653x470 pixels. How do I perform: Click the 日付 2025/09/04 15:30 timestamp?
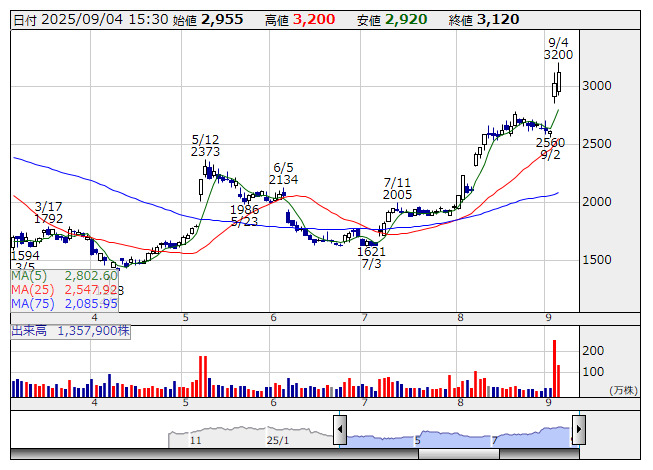(x=91, y=20)
